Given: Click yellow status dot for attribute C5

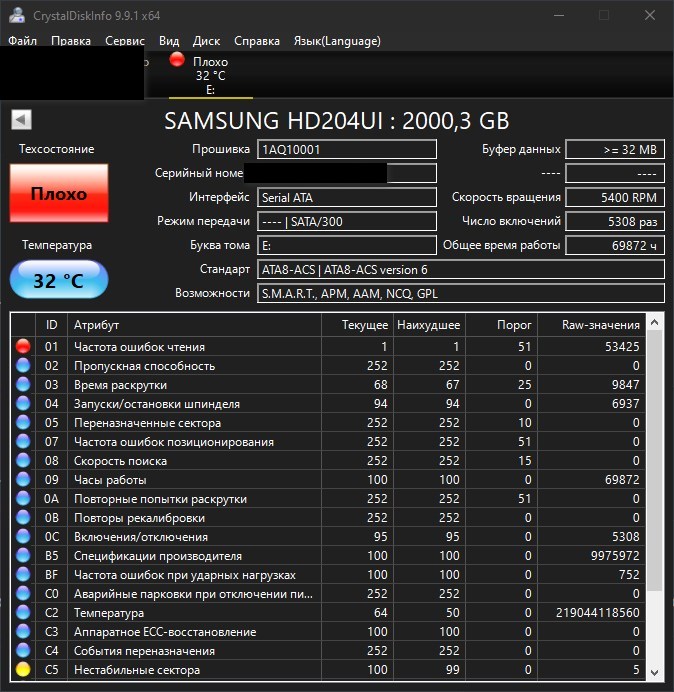Looking at the screenshot, I should pos(23,669).
